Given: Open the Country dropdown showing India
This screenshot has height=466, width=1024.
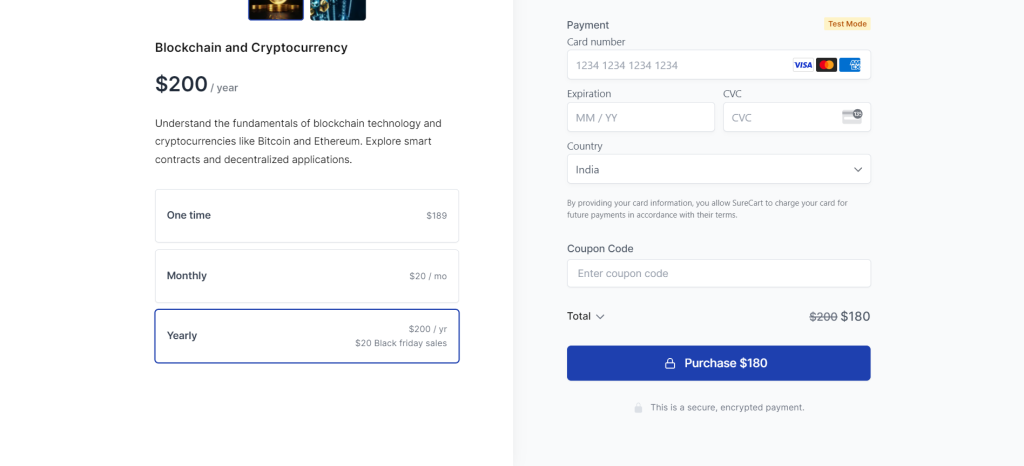Looking at the screenshot, I should click(718, 169).
